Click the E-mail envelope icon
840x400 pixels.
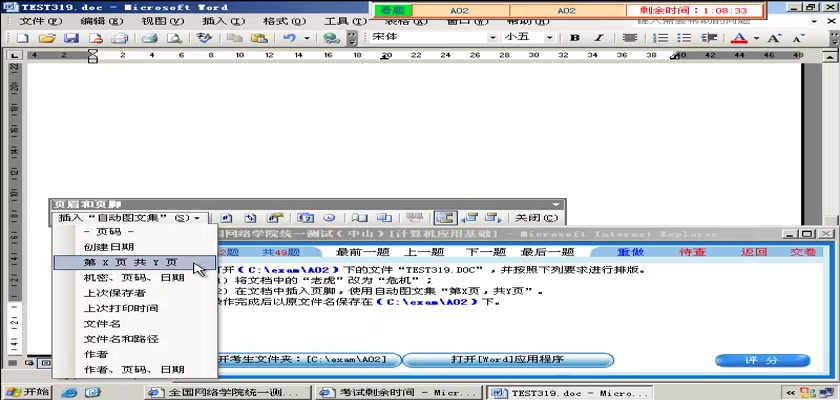pos(121,38)
